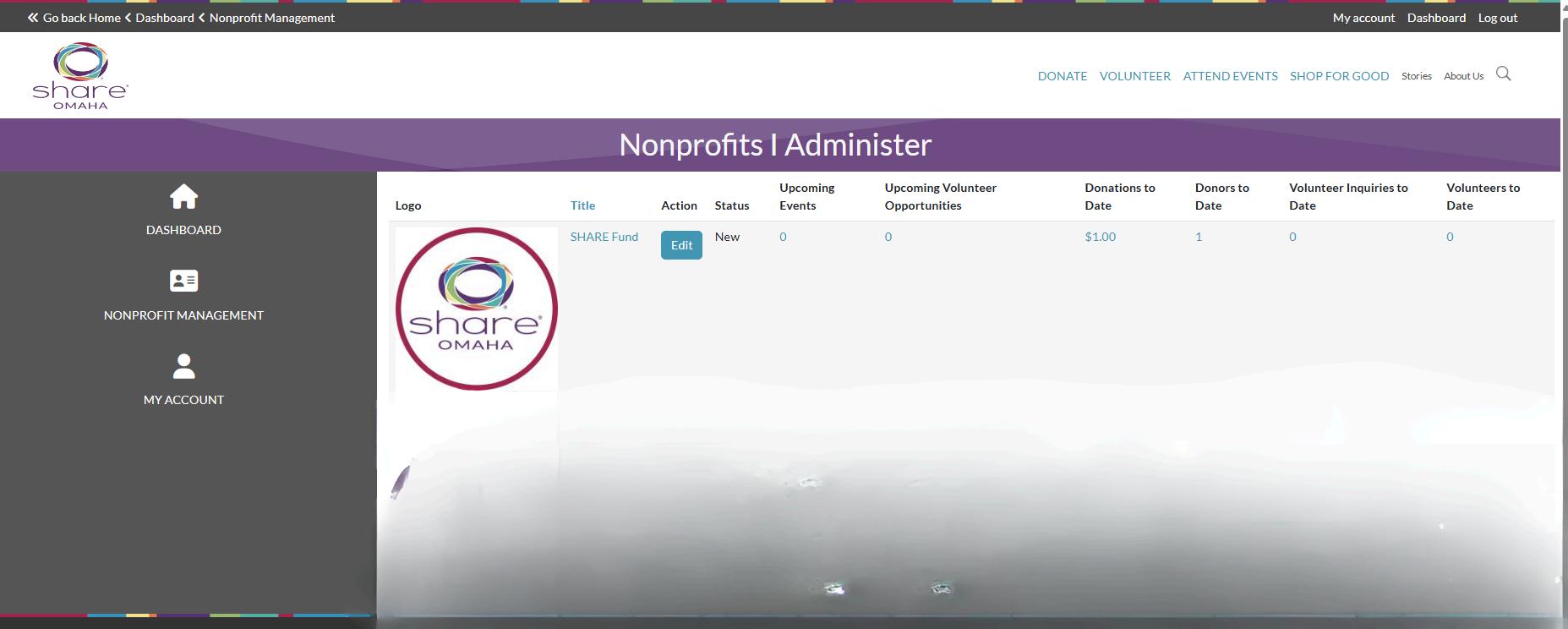Open the VOLUNTEER menu item
Viewport: 1568px width, 629px height.
(1135, 76)
